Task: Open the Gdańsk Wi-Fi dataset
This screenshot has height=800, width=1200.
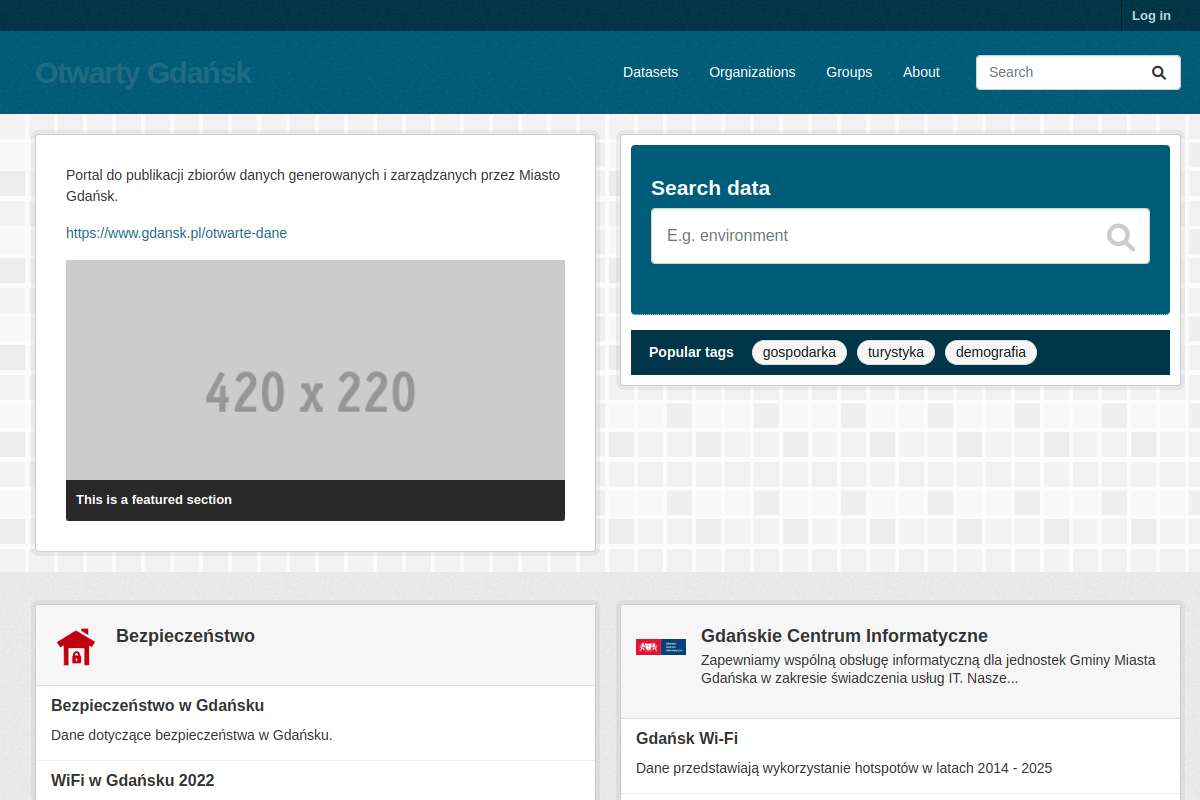Action: (687, 738)
